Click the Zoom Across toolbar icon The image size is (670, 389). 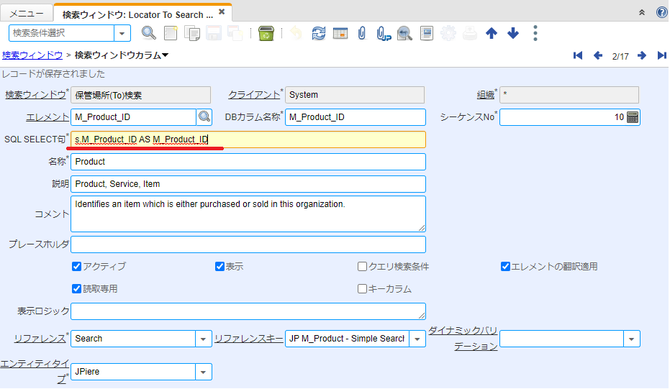click(404, 33)
